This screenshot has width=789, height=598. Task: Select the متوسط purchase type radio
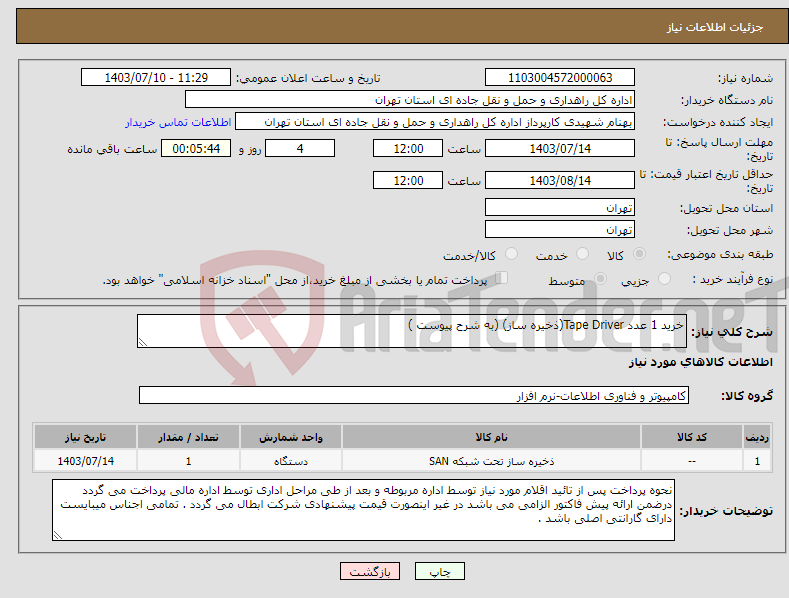pos(600,279)
